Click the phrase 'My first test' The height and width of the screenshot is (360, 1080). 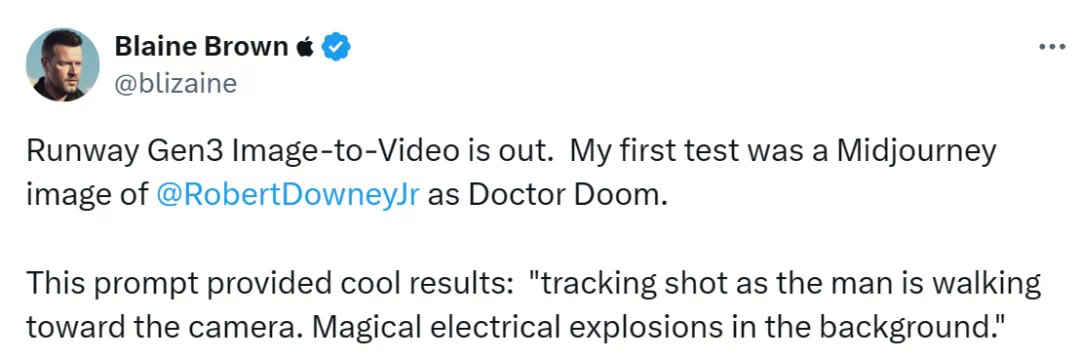(645, 151)
